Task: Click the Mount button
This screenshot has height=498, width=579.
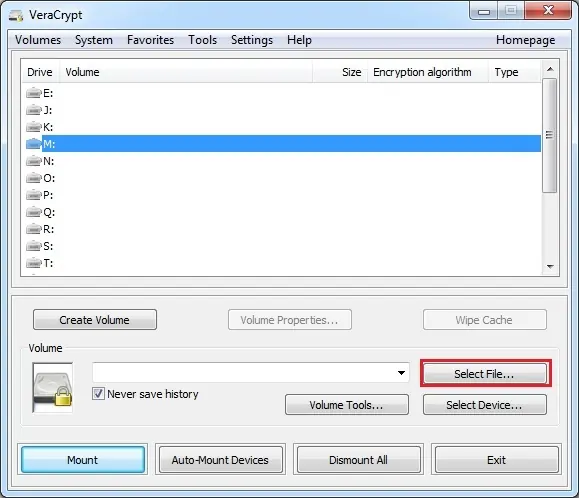Action: (83, 460)
